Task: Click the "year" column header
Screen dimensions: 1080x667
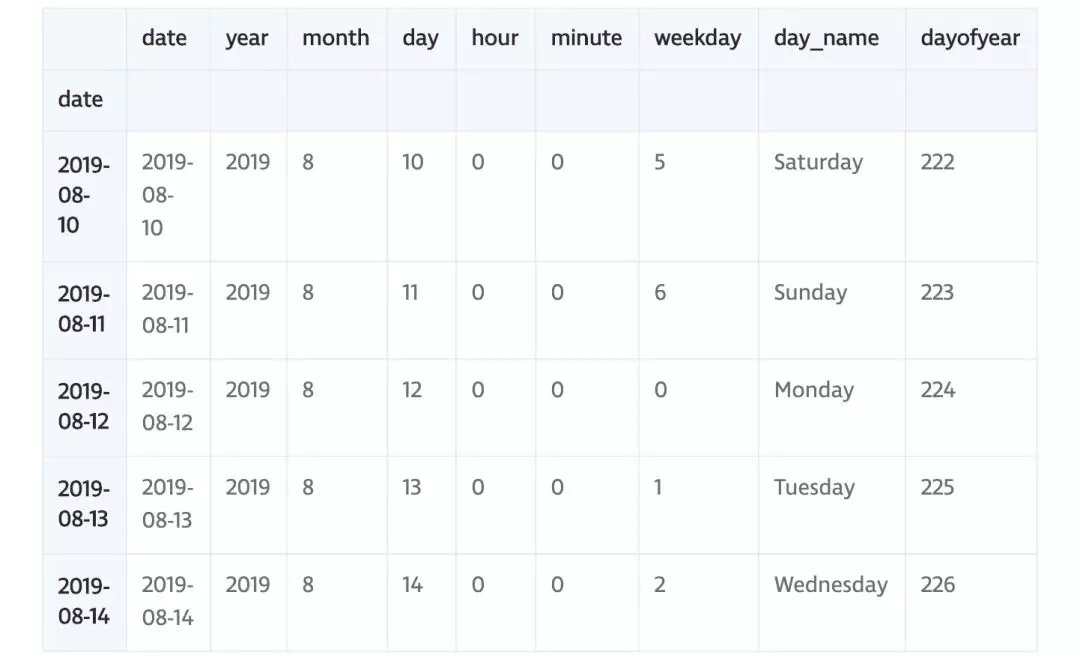Action: point(247,39)
